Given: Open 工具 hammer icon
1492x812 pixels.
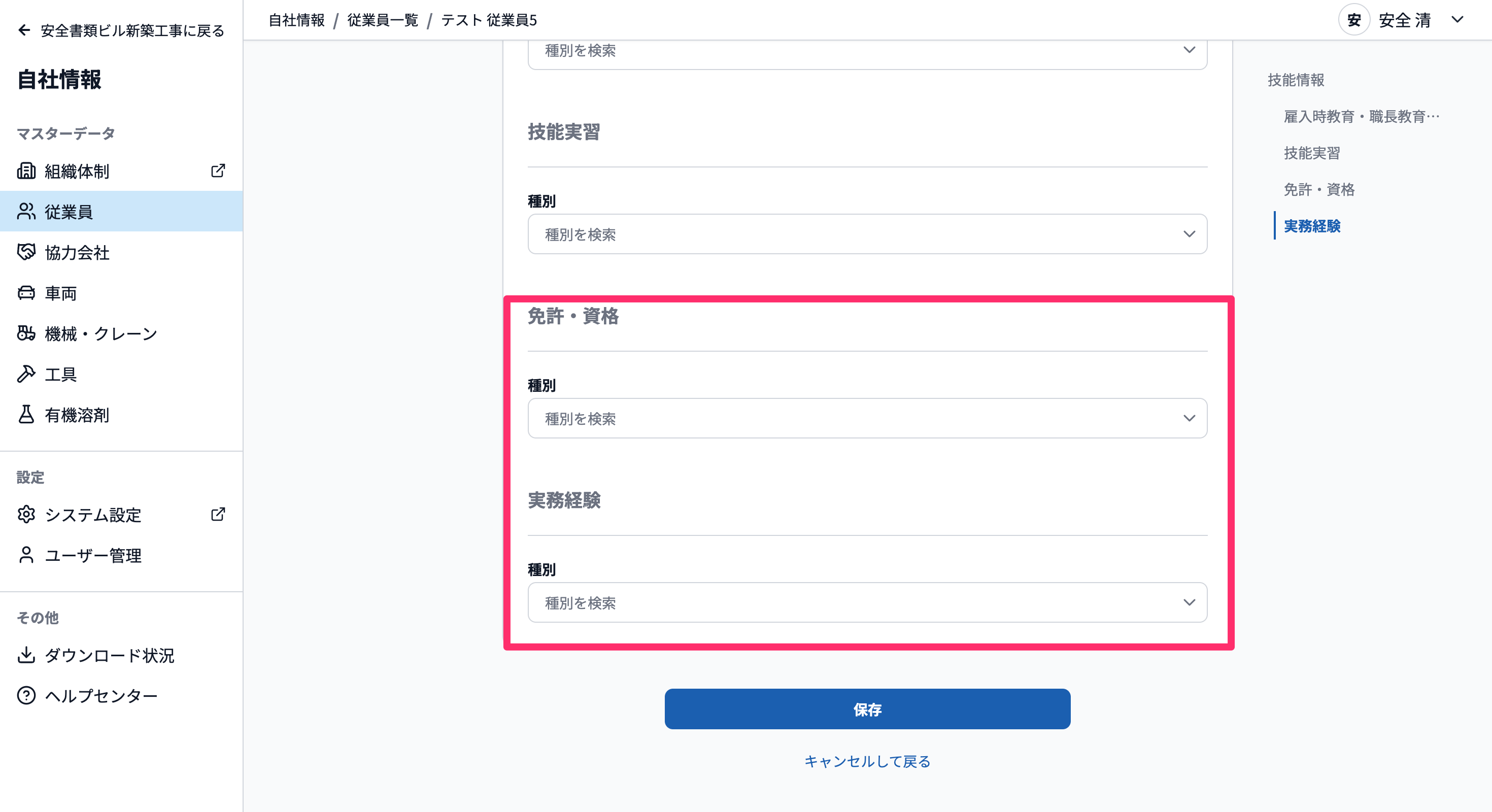Looking at the screenshot, I should pyautogui.click(x=26, y=374).
